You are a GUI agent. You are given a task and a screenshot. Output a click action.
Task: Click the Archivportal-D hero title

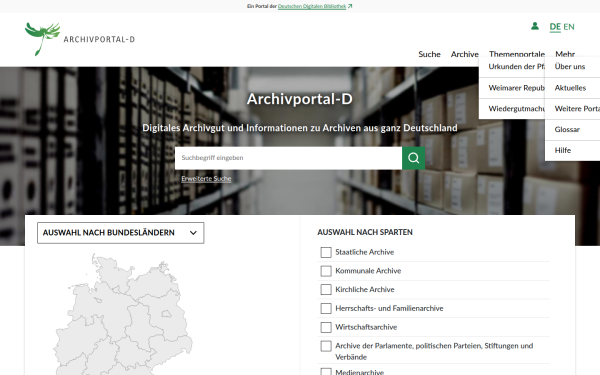pyautogui.click(x=300, y=99)
